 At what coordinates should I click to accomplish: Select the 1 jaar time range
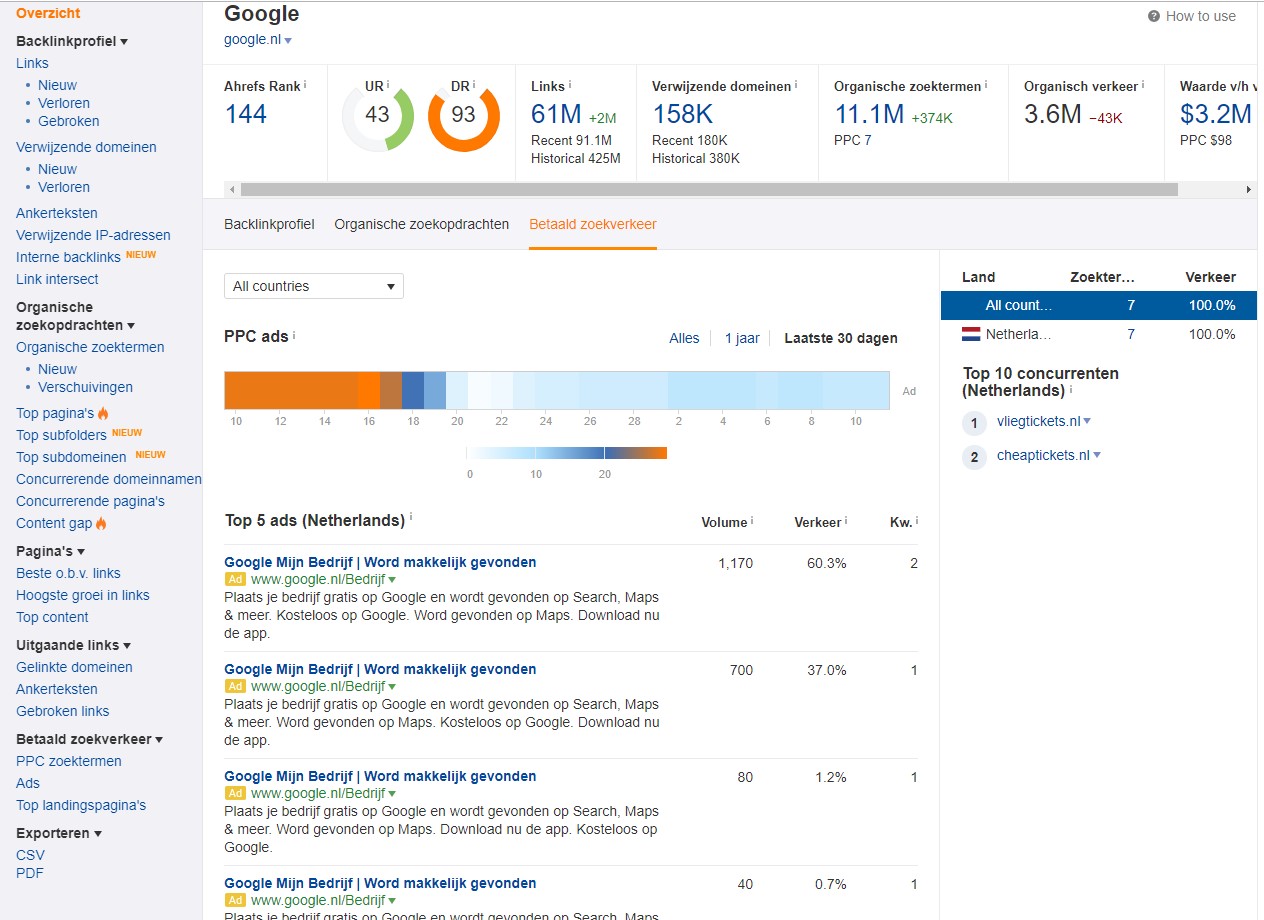[742, 338]
